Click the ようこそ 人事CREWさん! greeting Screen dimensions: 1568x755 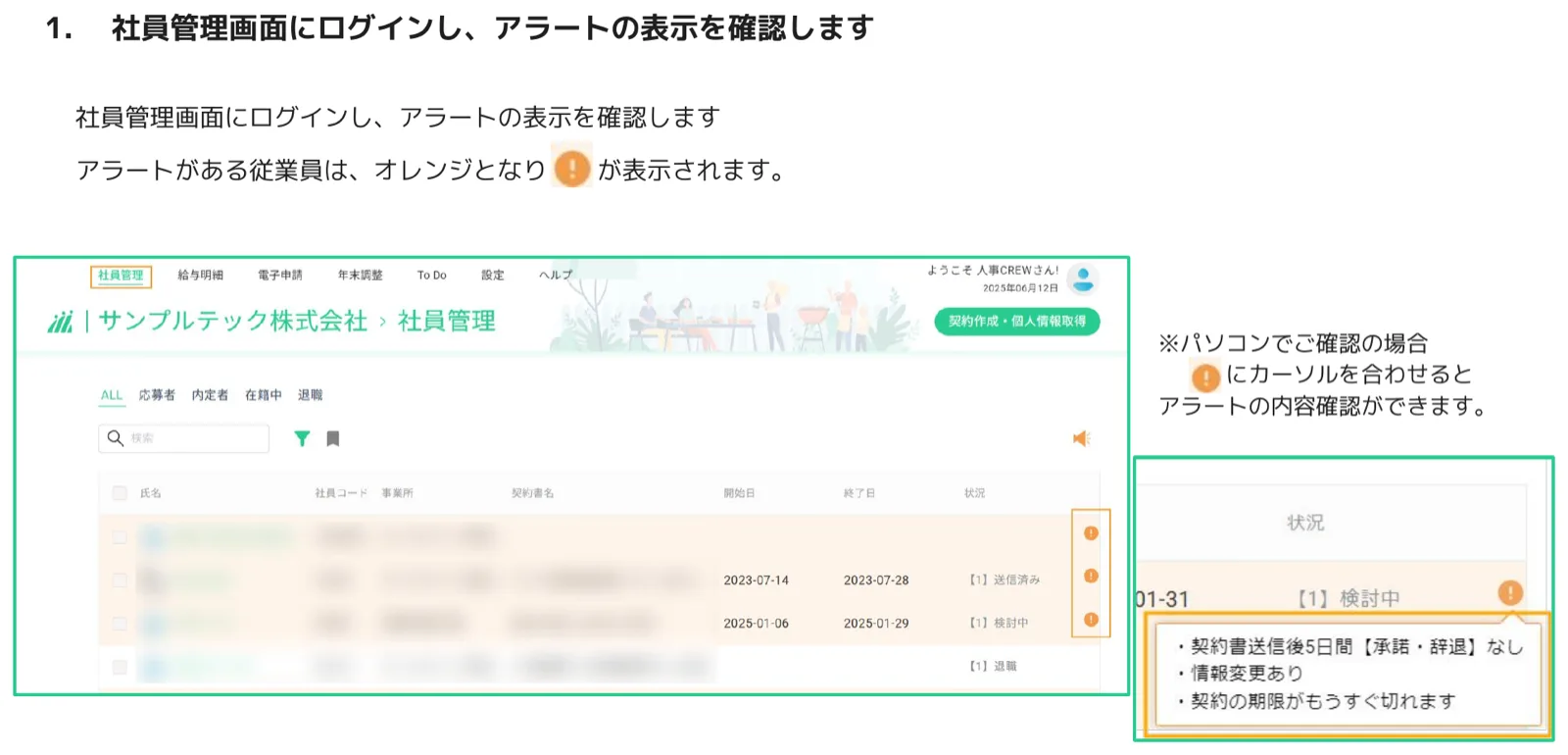click(993, 271)
